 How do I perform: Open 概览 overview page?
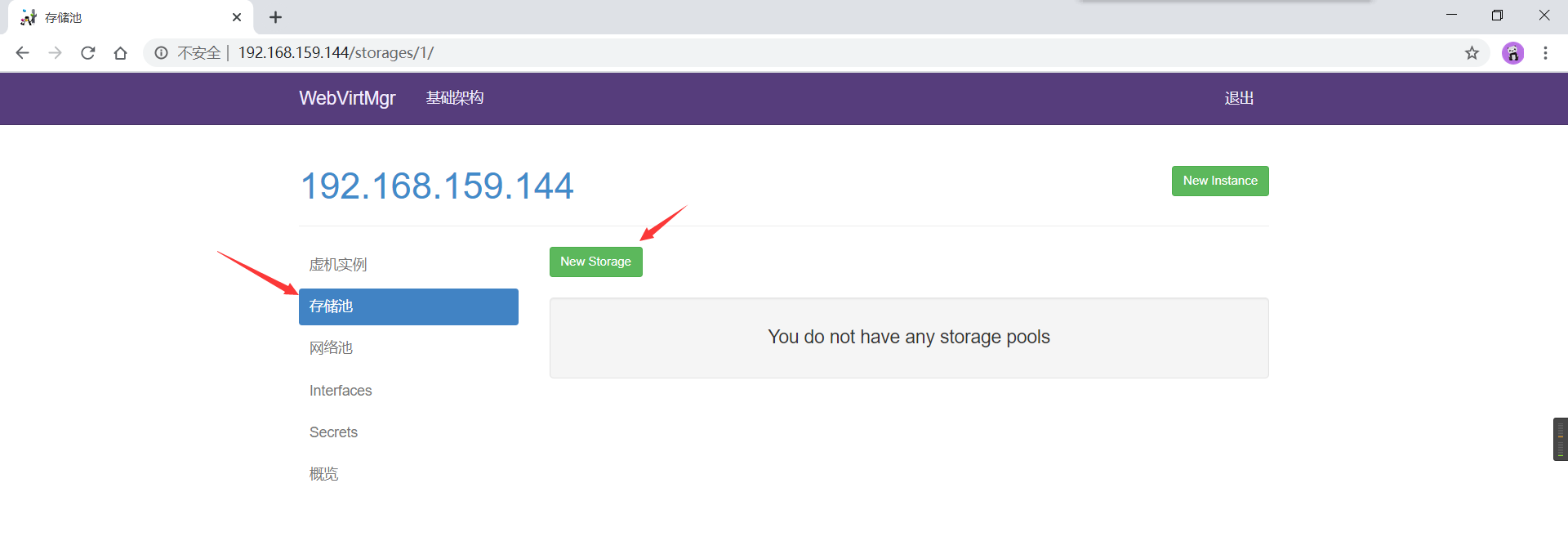click(x=408, y=474)
